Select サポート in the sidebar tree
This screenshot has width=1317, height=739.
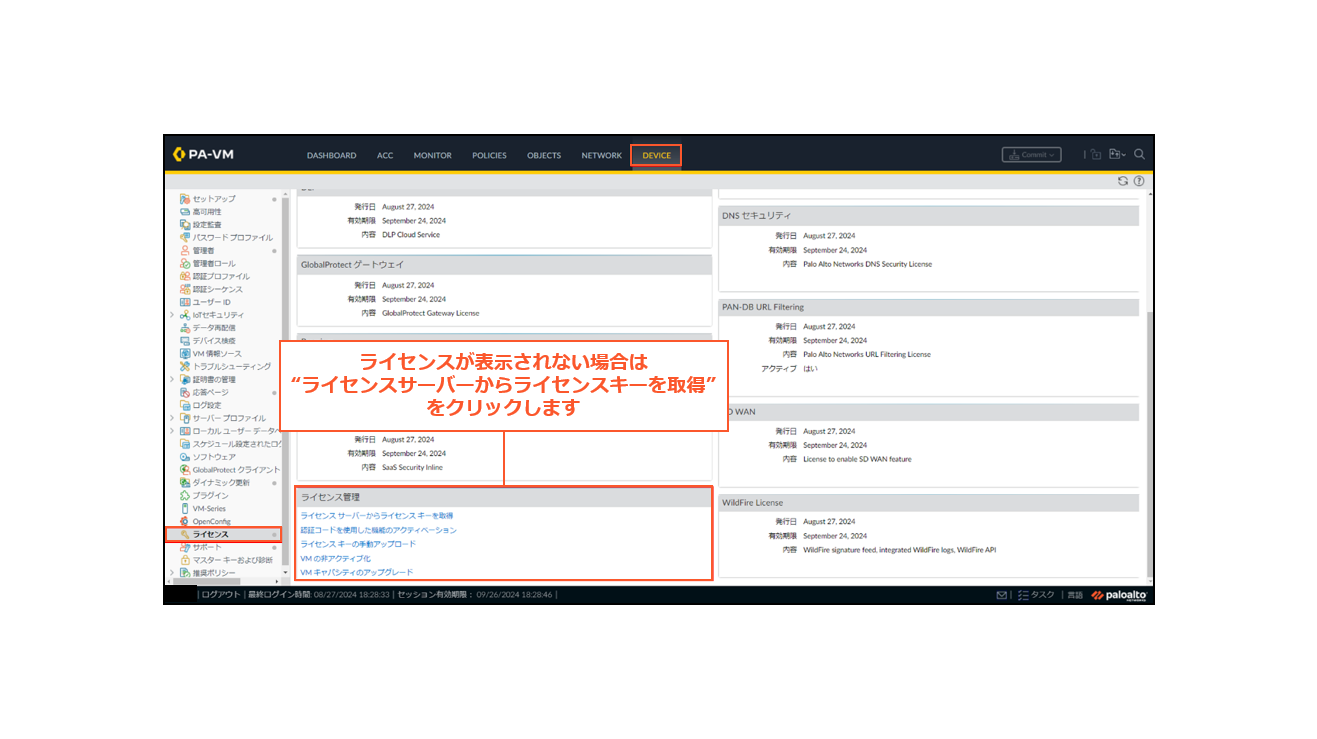[x=208, y=548]
